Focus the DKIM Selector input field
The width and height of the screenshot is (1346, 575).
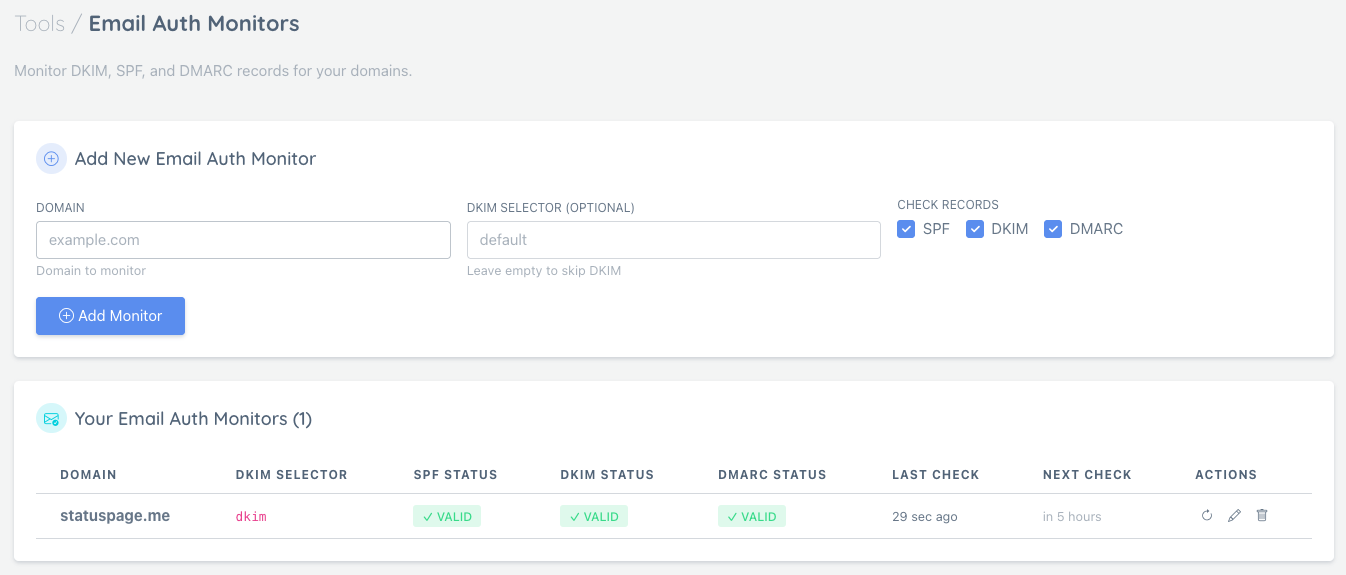tap(674, 240)
